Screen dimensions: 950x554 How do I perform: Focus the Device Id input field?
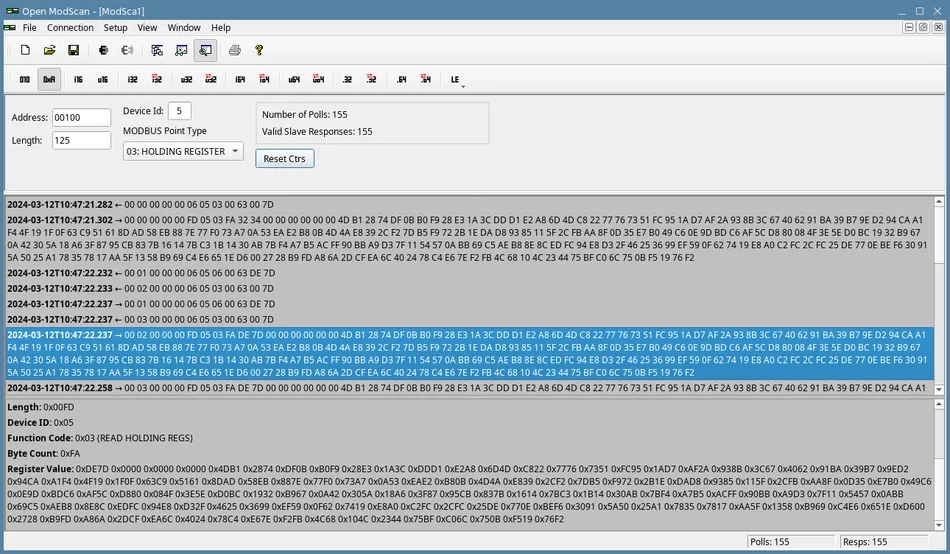click(179, 111)
